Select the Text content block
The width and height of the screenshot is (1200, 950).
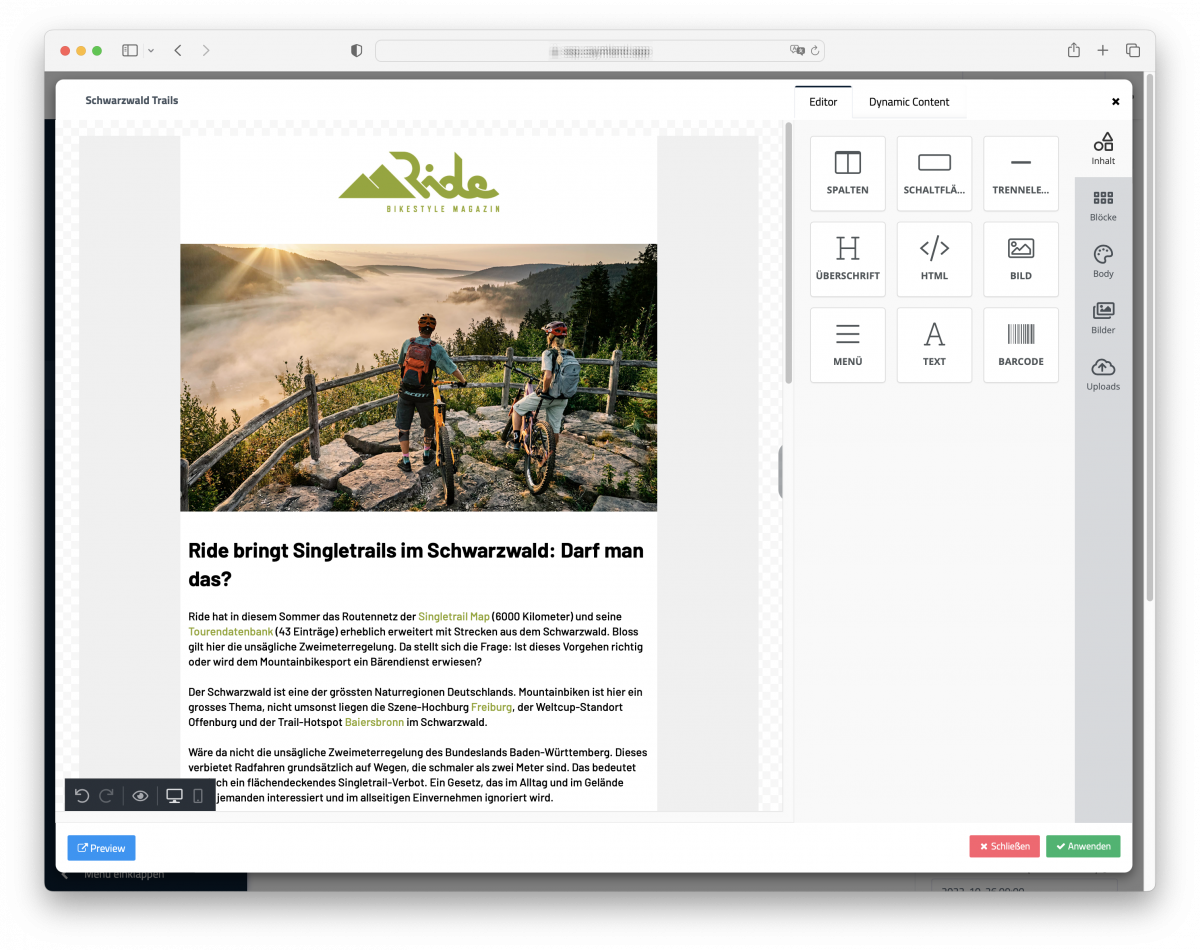coord(934,345)
